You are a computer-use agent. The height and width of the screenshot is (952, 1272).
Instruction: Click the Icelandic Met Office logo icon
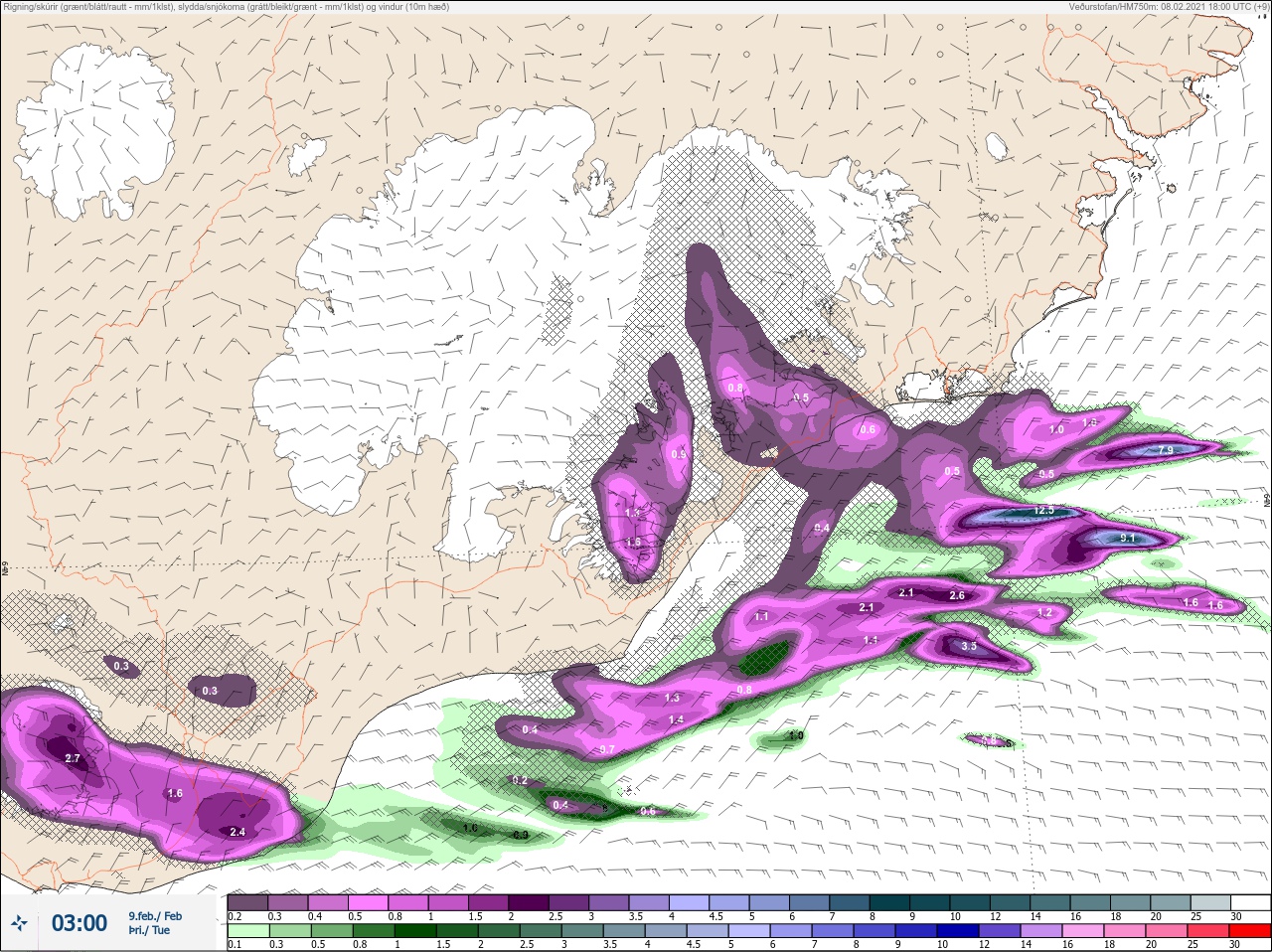click(x=19, y=923)
